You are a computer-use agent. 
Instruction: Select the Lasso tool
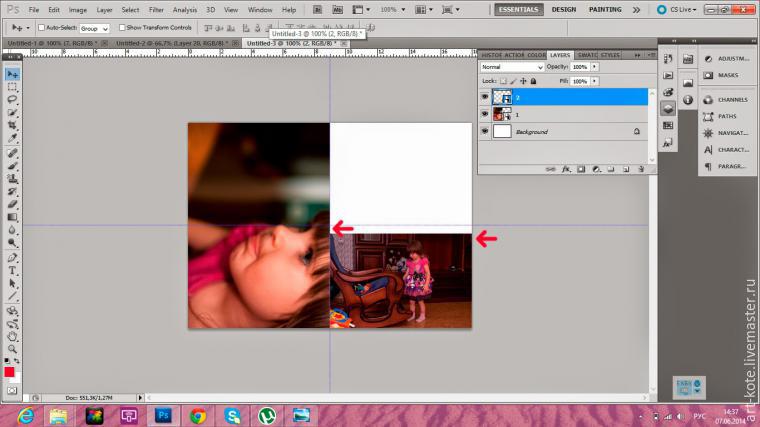pyautogui.click(x=12, y=100)
